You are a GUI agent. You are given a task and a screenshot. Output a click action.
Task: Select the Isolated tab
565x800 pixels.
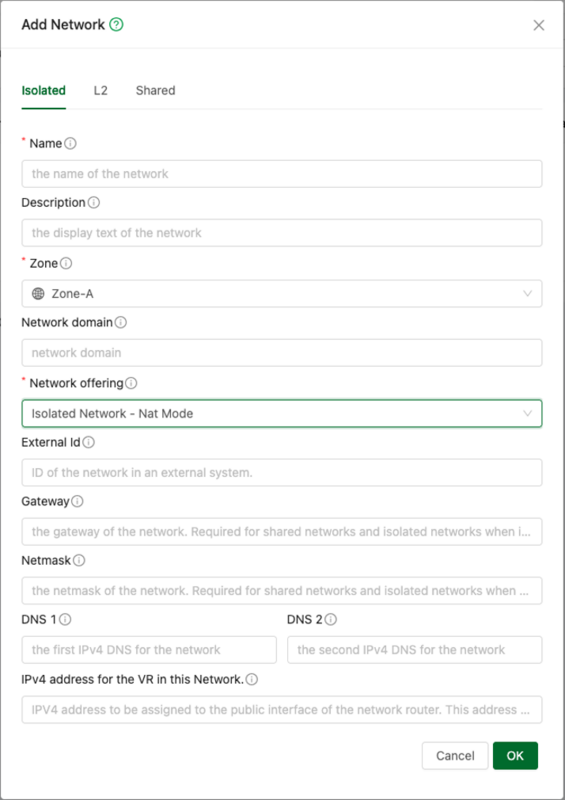pos(43,91)
